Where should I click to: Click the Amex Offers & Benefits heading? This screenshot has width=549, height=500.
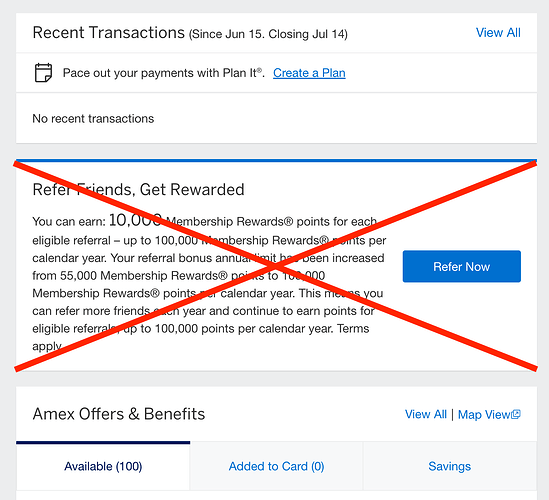click(x=119, y=414)
